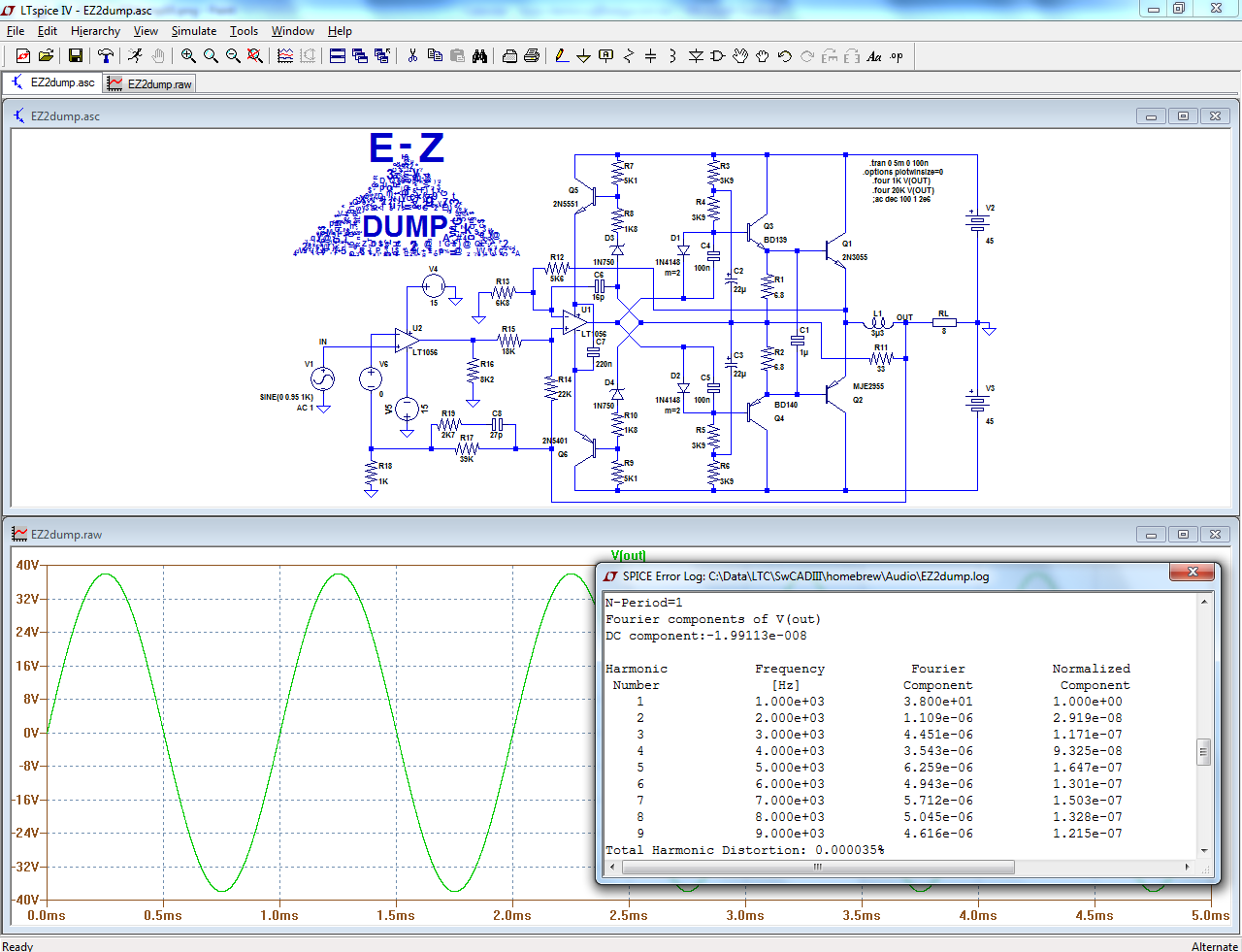Click the V(out) trace label in plot

629,556
